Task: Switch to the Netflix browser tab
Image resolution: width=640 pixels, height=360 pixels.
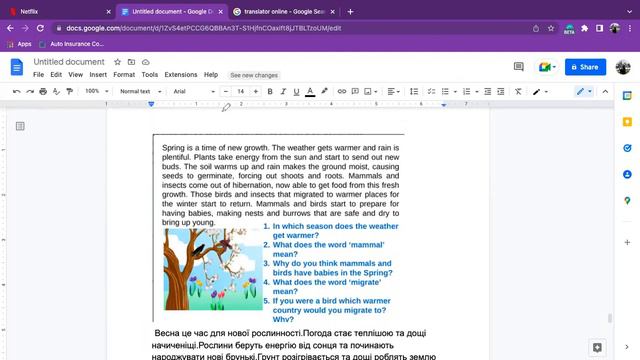Action: [60, 12]
